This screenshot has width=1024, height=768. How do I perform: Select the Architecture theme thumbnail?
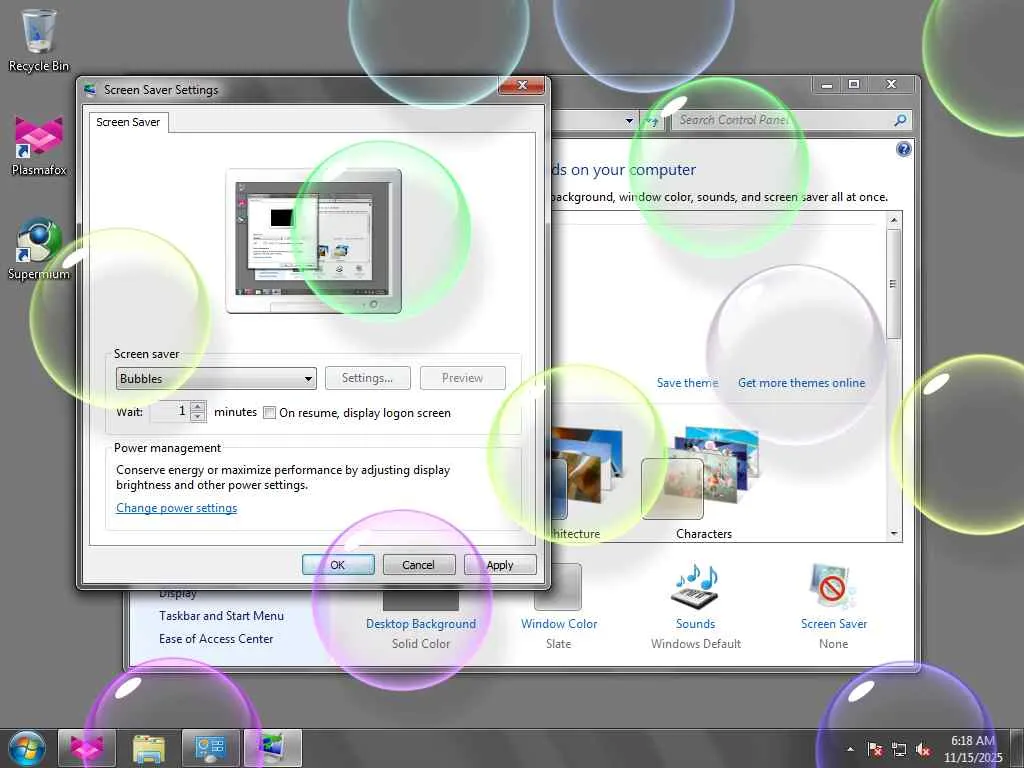tap(586, 472)
